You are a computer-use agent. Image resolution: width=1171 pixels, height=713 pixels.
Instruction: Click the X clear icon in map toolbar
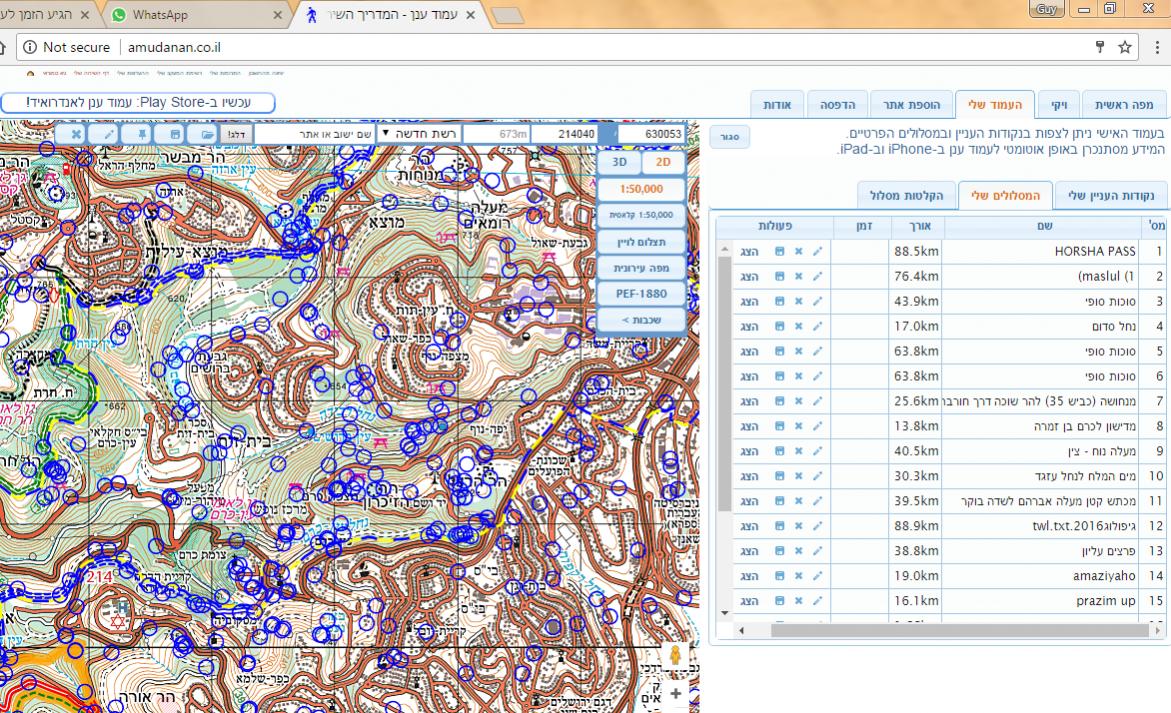click(x=76, y=134)
